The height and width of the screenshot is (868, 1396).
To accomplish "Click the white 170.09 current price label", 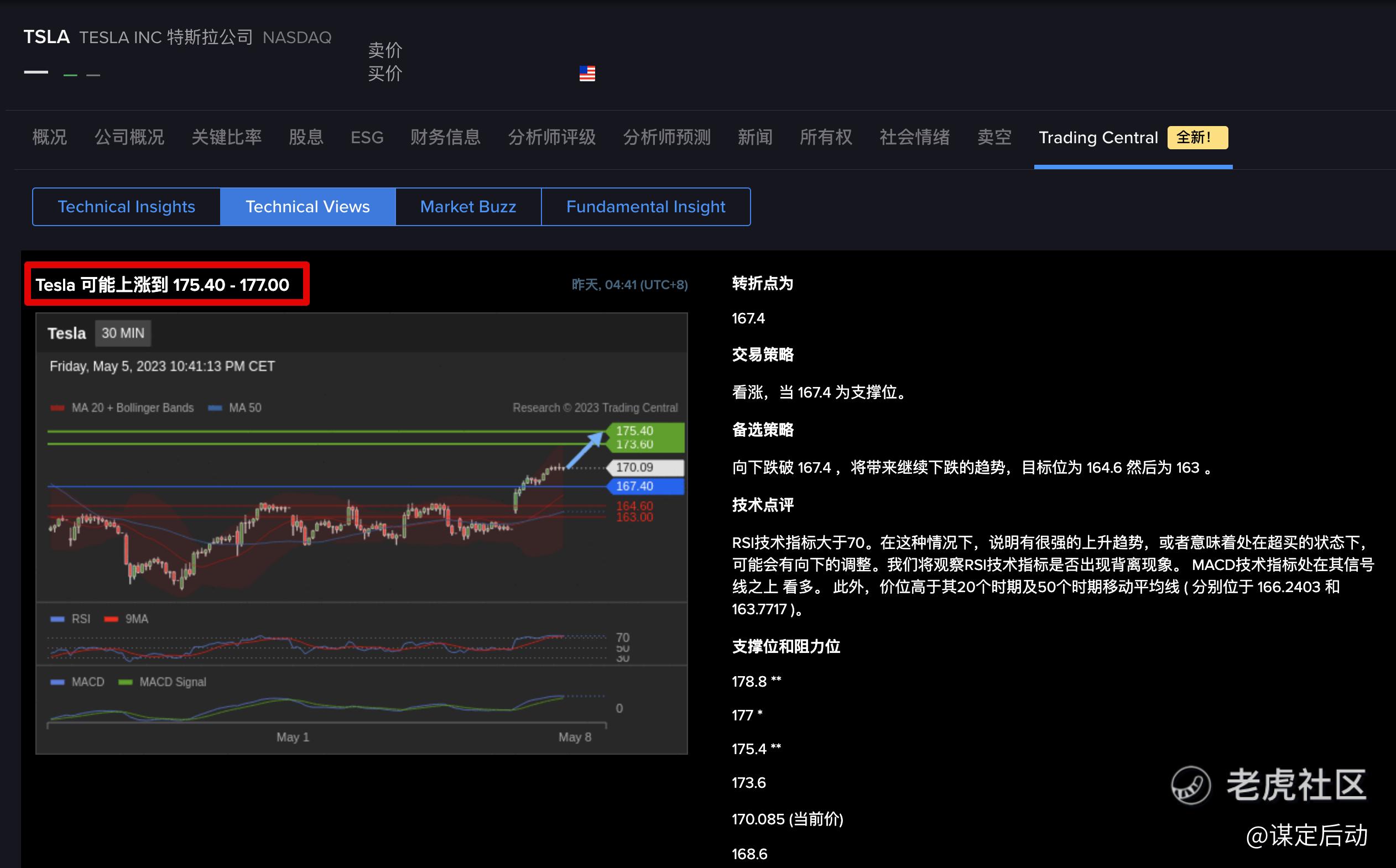I will point(645,468).
